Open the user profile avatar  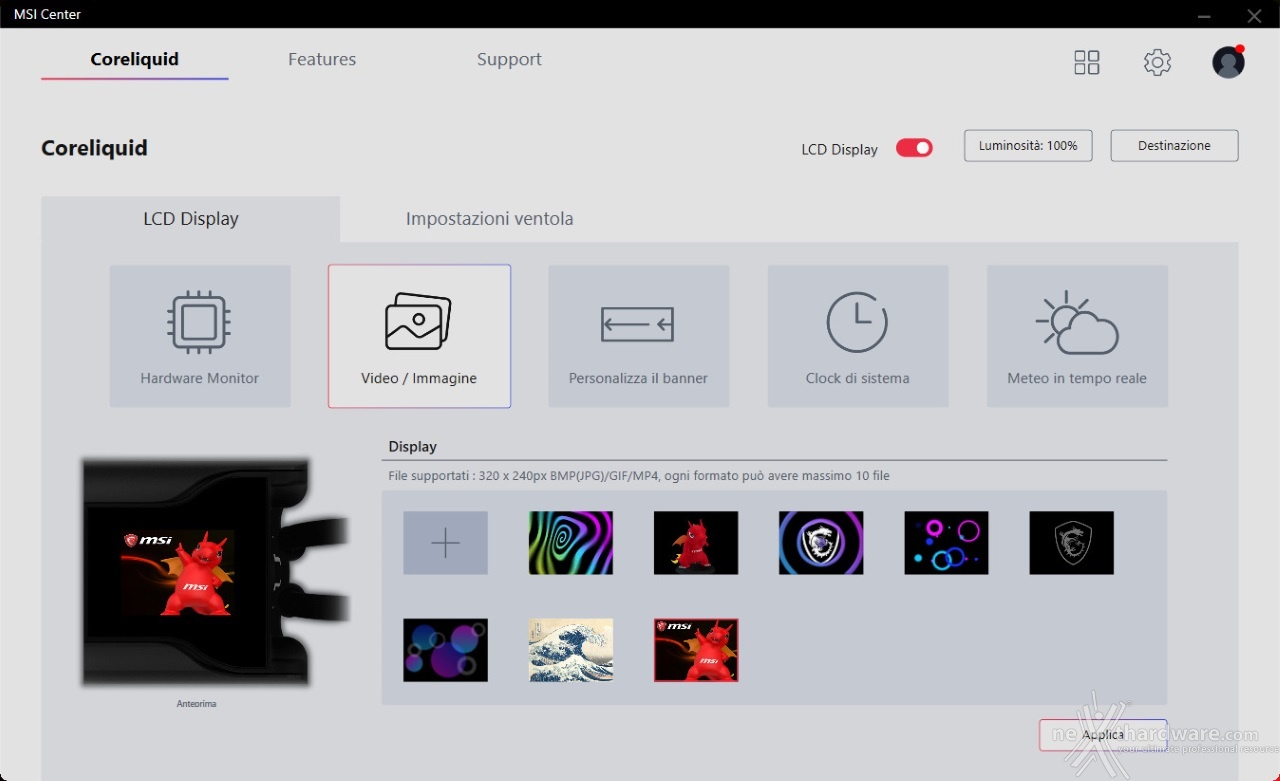click(1228, 62)
